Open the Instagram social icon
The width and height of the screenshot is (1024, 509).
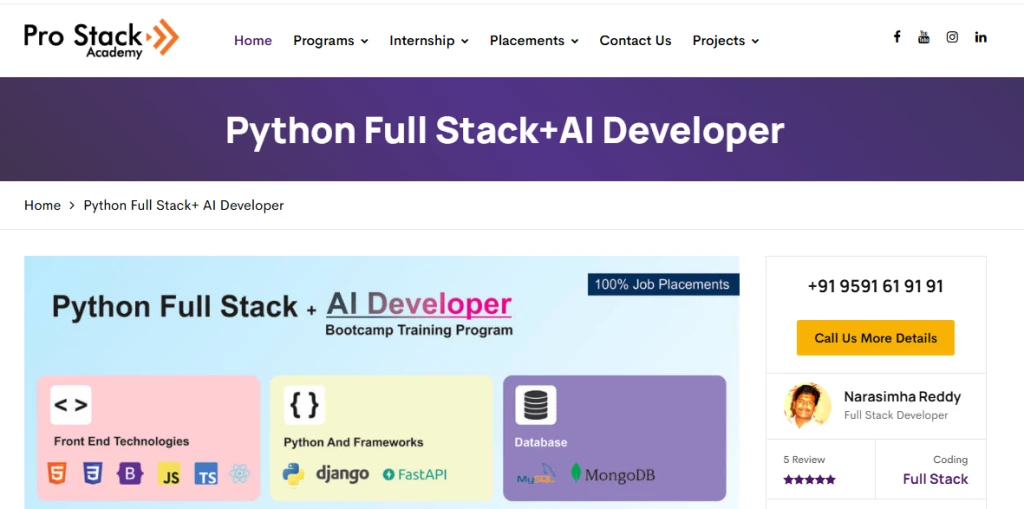click(x=952, y=37)
